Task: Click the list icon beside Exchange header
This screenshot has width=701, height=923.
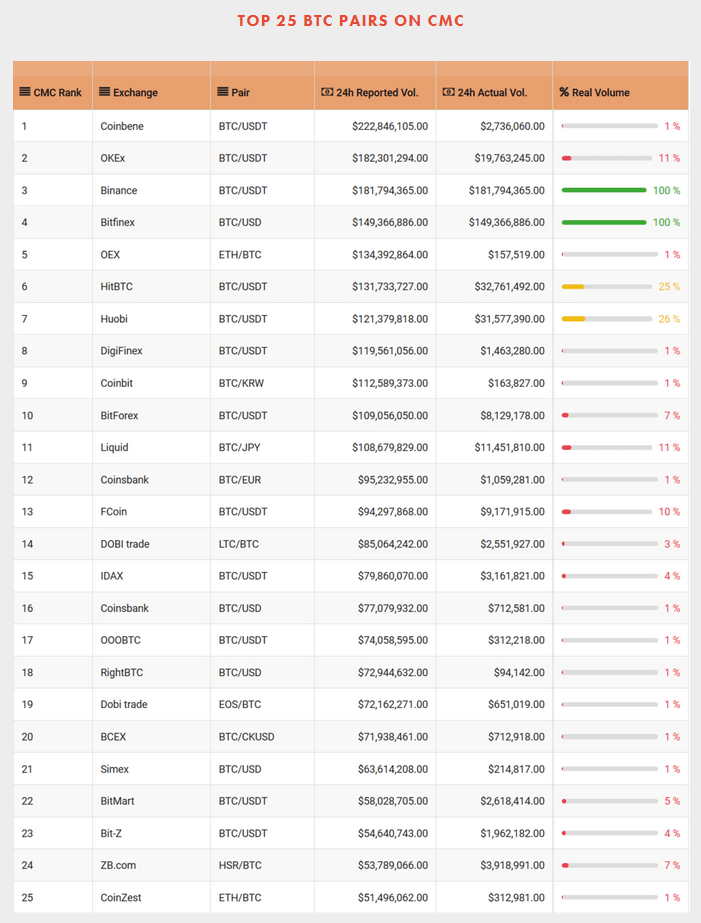Action: coord(104,92)
